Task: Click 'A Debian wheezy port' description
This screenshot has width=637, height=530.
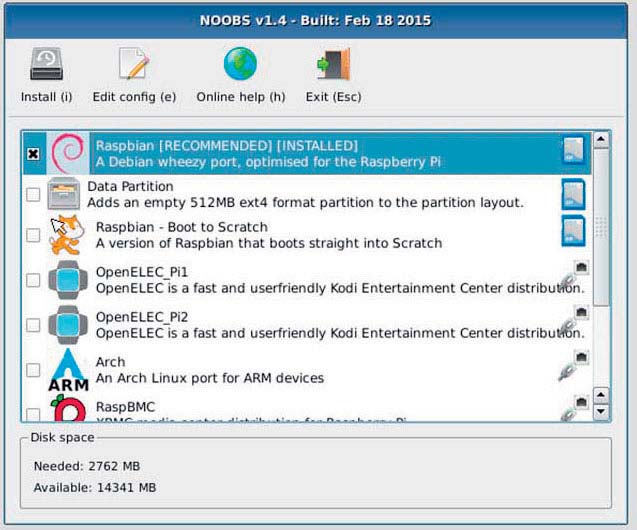Action: 268,162
